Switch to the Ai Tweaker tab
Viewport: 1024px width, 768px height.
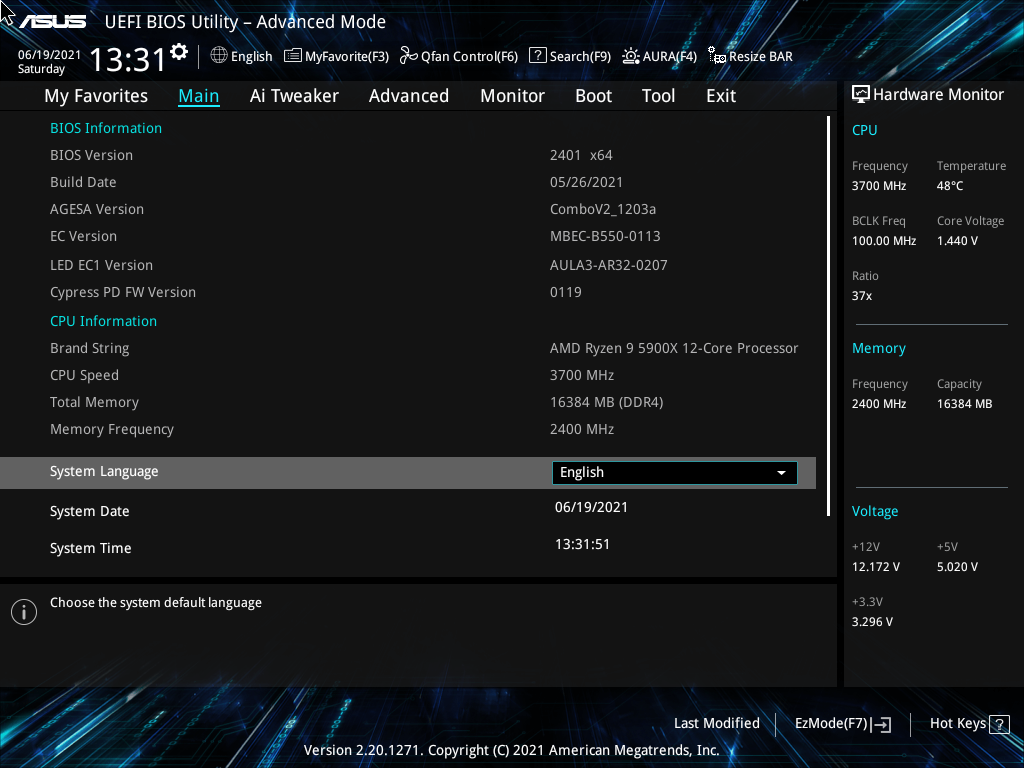(294, 95)
